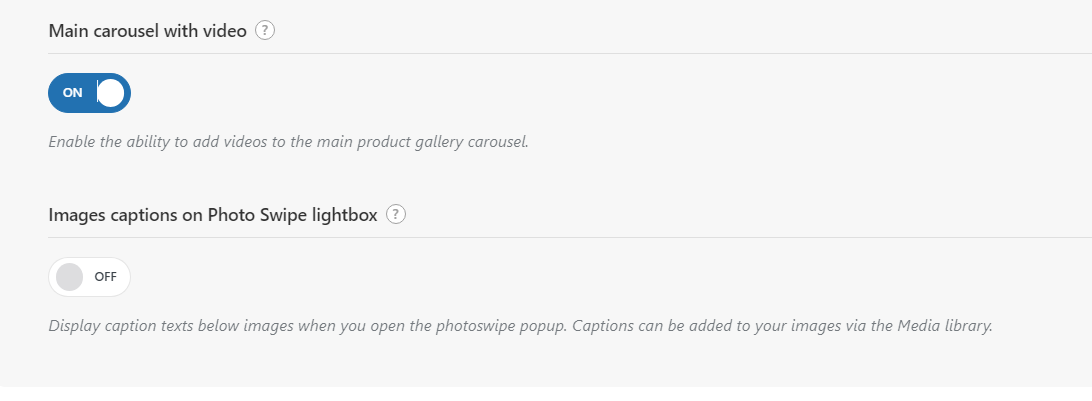1092x401 pixels.
Task: Click the white knob on the blue ON switch
Action: click(110, 93)
